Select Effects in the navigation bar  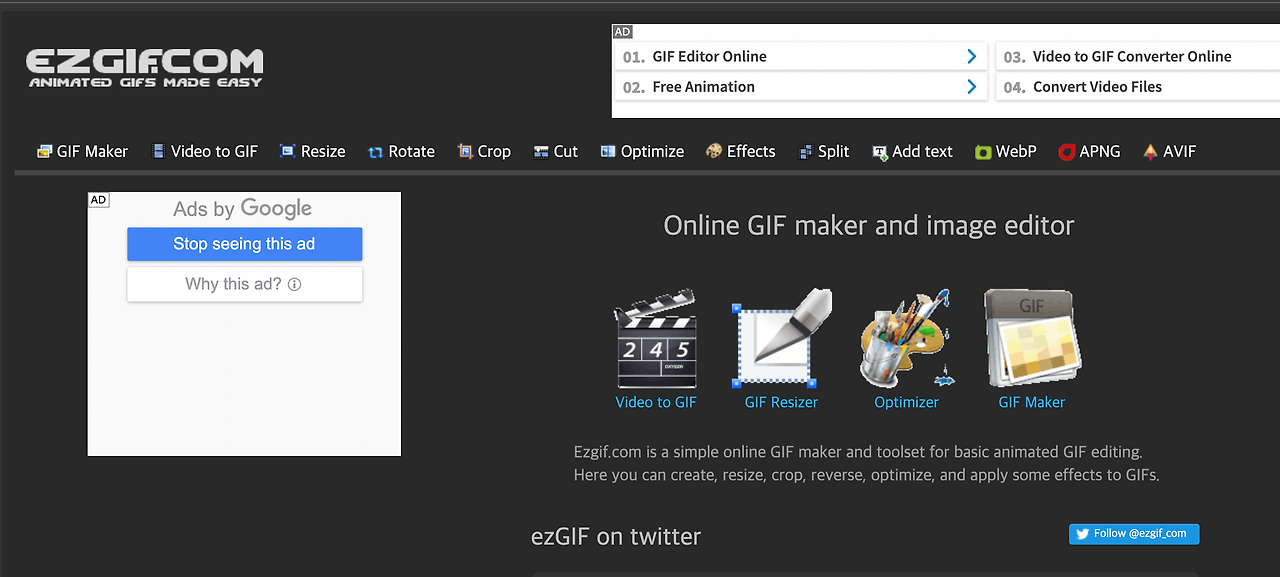coord(741,152)
